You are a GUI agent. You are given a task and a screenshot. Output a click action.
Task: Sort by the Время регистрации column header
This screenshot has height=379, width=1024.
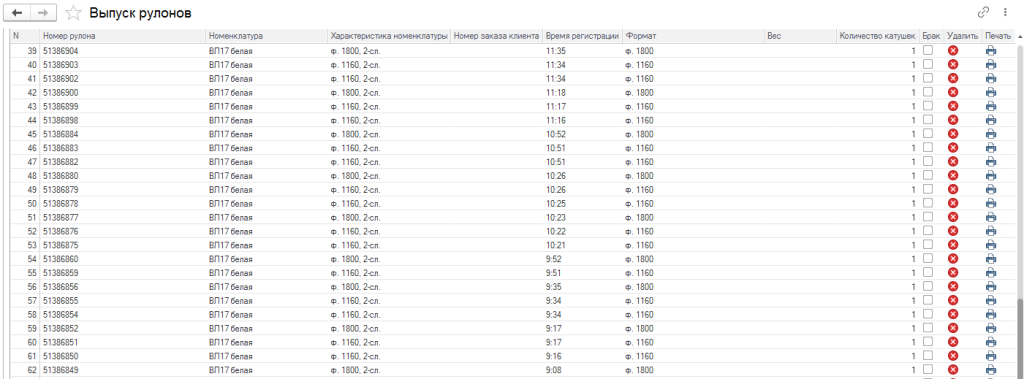coord(583,36)
